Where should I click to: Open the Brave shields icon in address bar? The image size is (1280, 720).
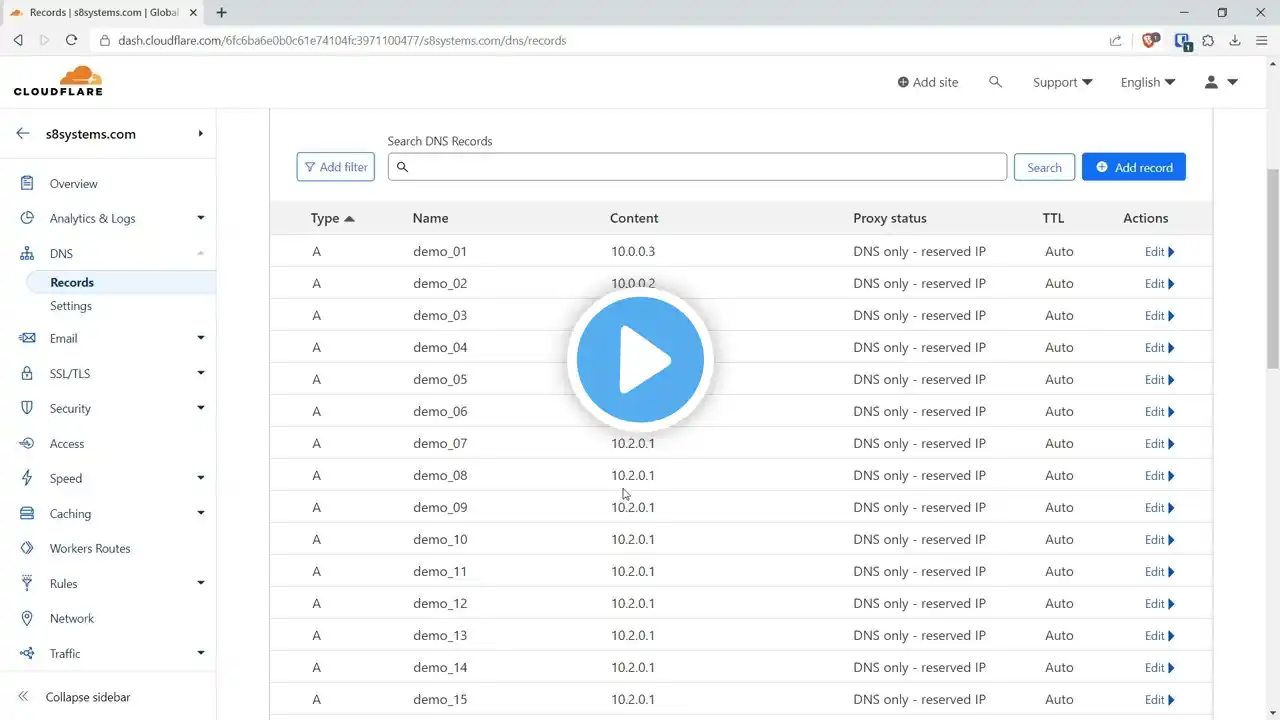[x=1151, y=40]
